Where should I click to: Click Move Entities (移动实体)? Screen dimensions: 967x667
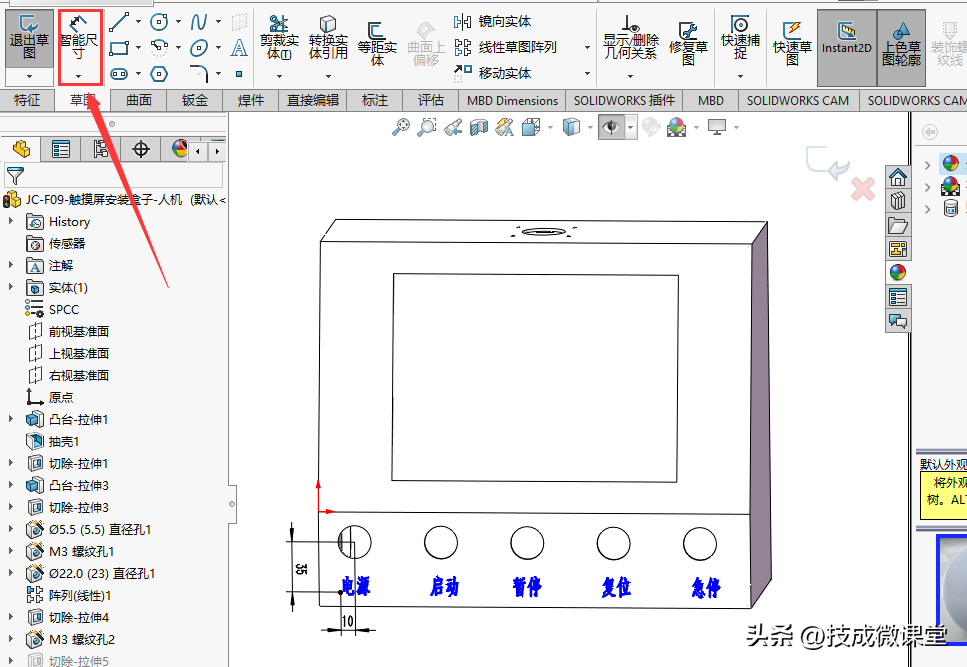[x=493, y=73]
